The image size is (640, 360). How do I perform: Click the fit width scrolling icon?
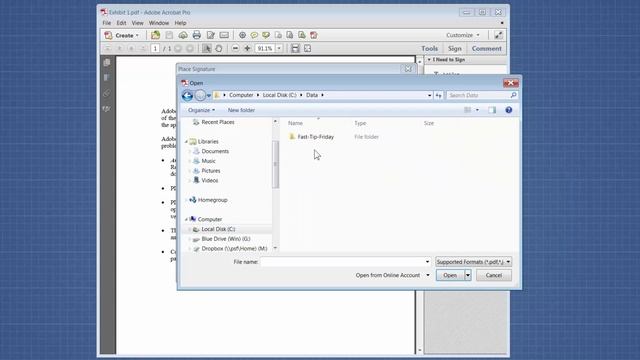pos(295,49)
